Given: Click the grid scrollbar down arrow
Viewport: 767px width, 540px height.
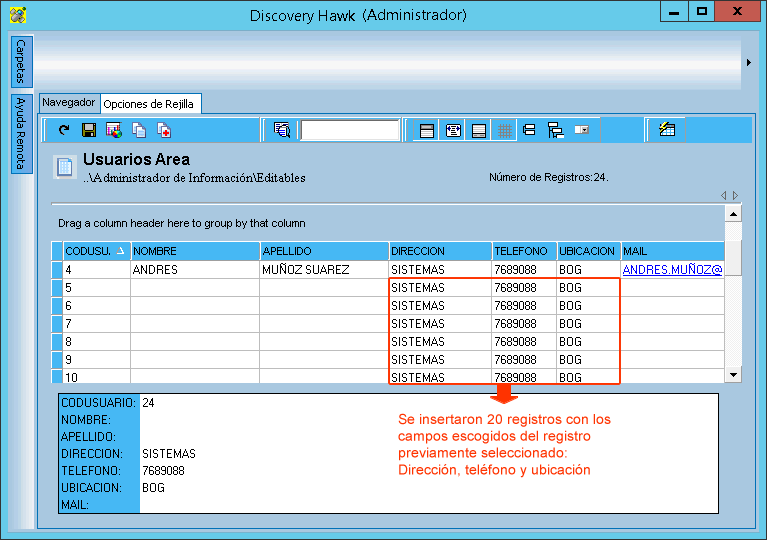Looking at the screenshot, I should click(x=733, y=375).
